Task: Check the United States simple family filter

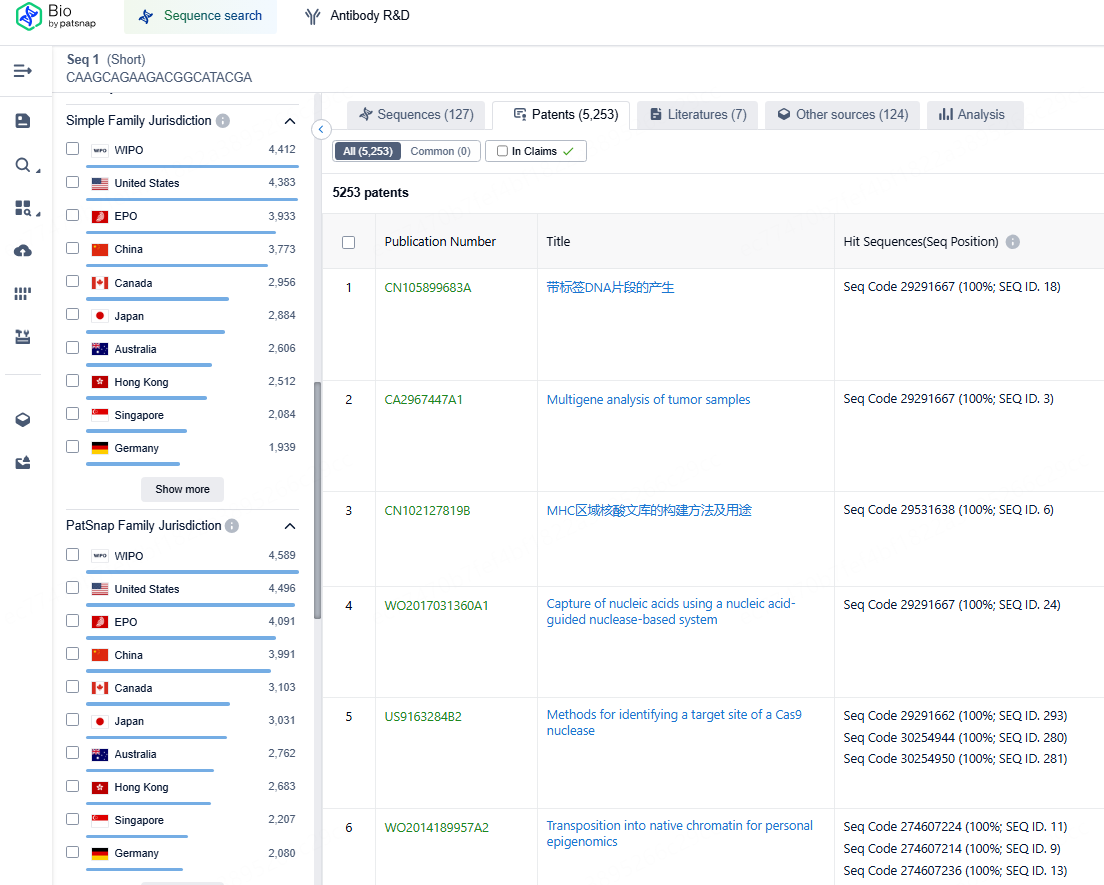Action: 73,182
